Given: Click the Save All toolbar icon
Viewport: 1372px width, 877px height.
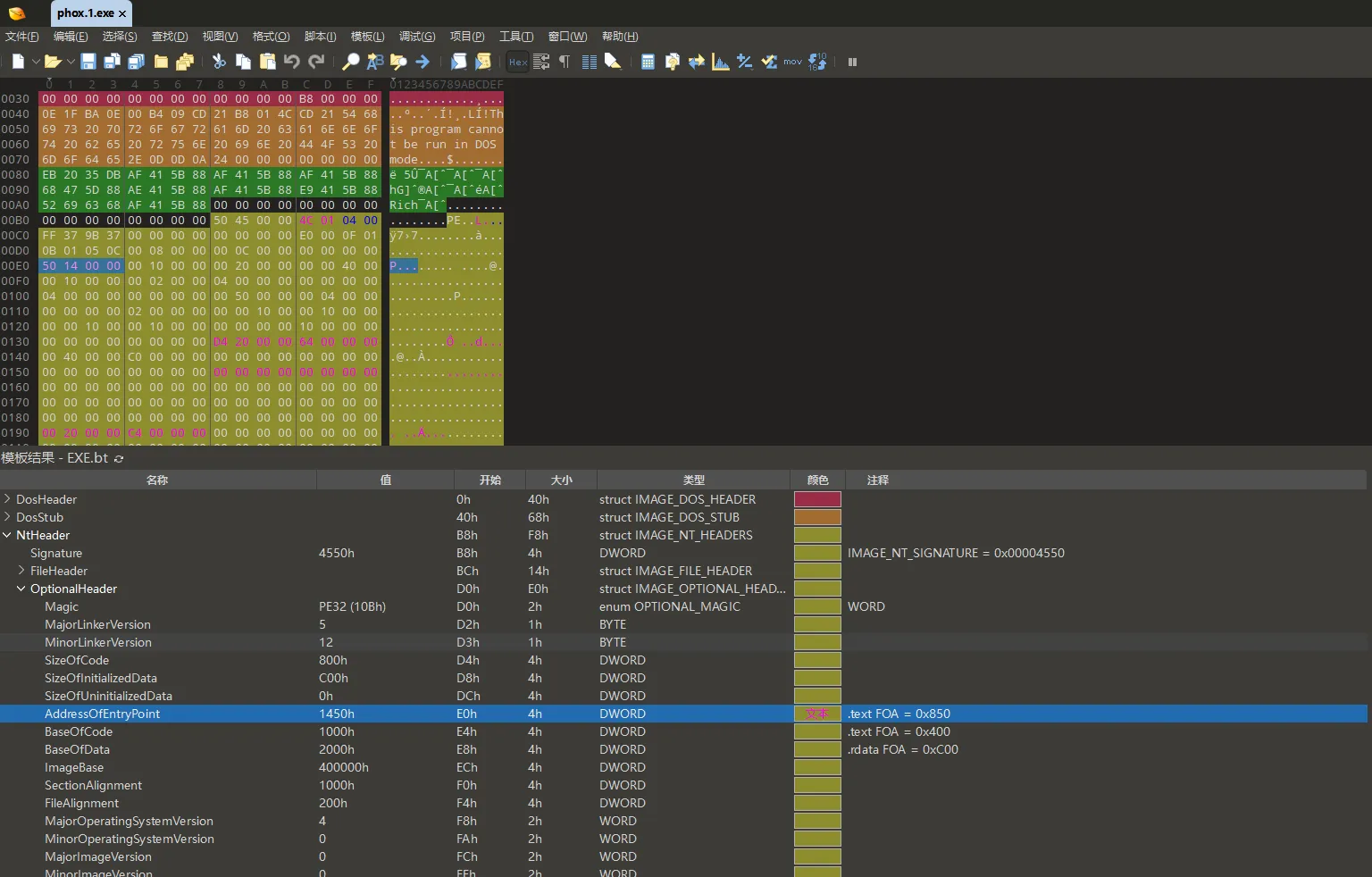Looking at the screenshot, I should point(137,62).
